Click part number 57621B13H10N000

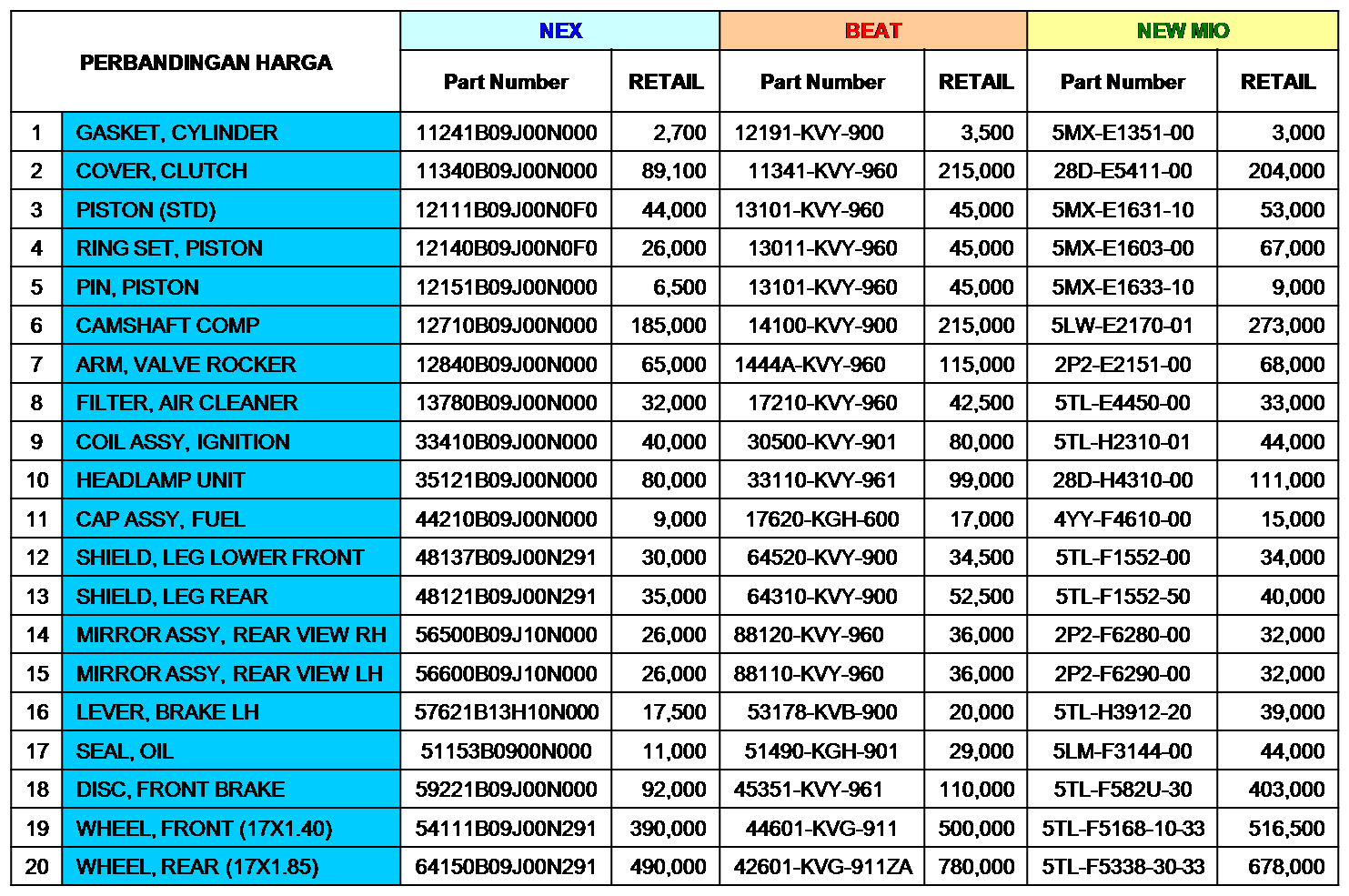click(507, 712)
